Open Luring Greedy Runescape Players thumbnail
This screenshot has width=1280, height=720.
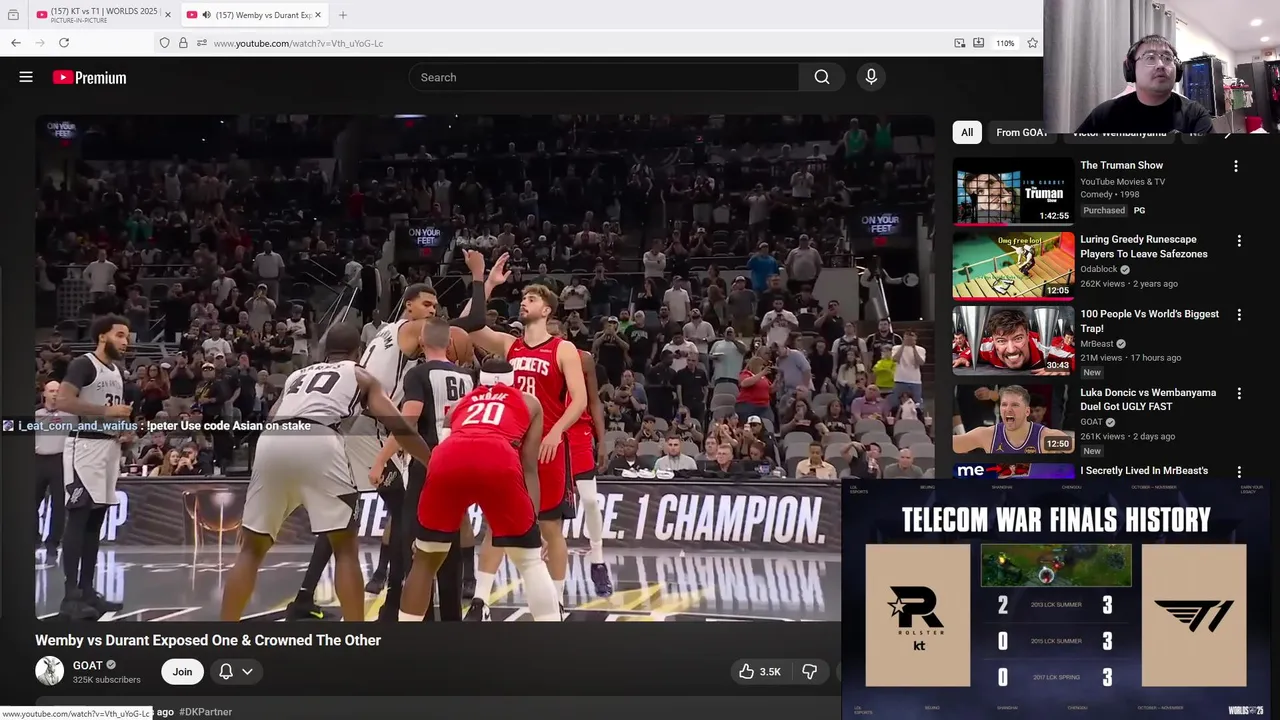[1013, 266]
